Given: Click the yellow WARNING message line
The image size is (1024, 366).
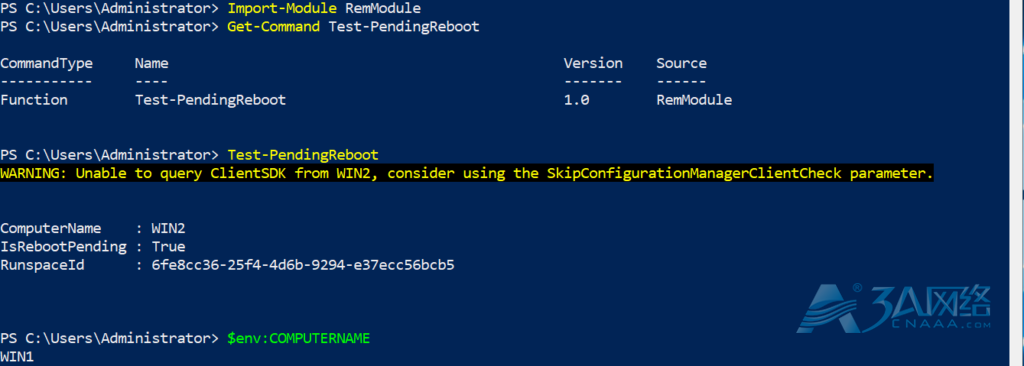Looking at the screenshot, I should pos(467,173).
